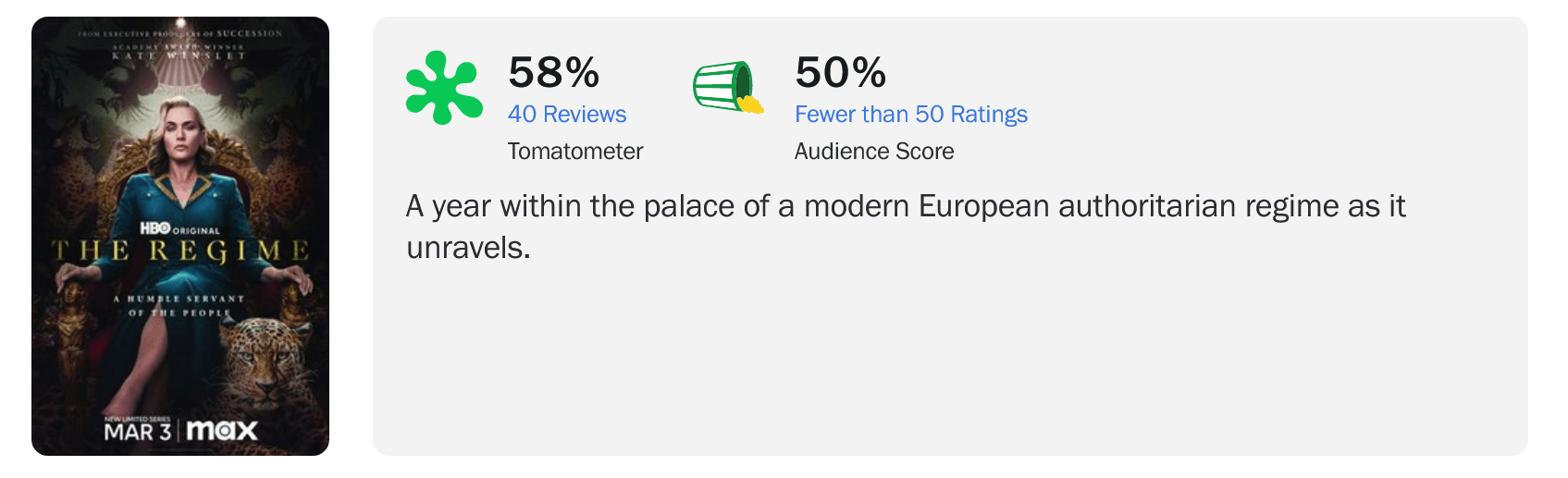Viewport: 1568px width, 478px height.
Task: Open the Fewer than 50 Ratings link
Action: pos(911,114)
